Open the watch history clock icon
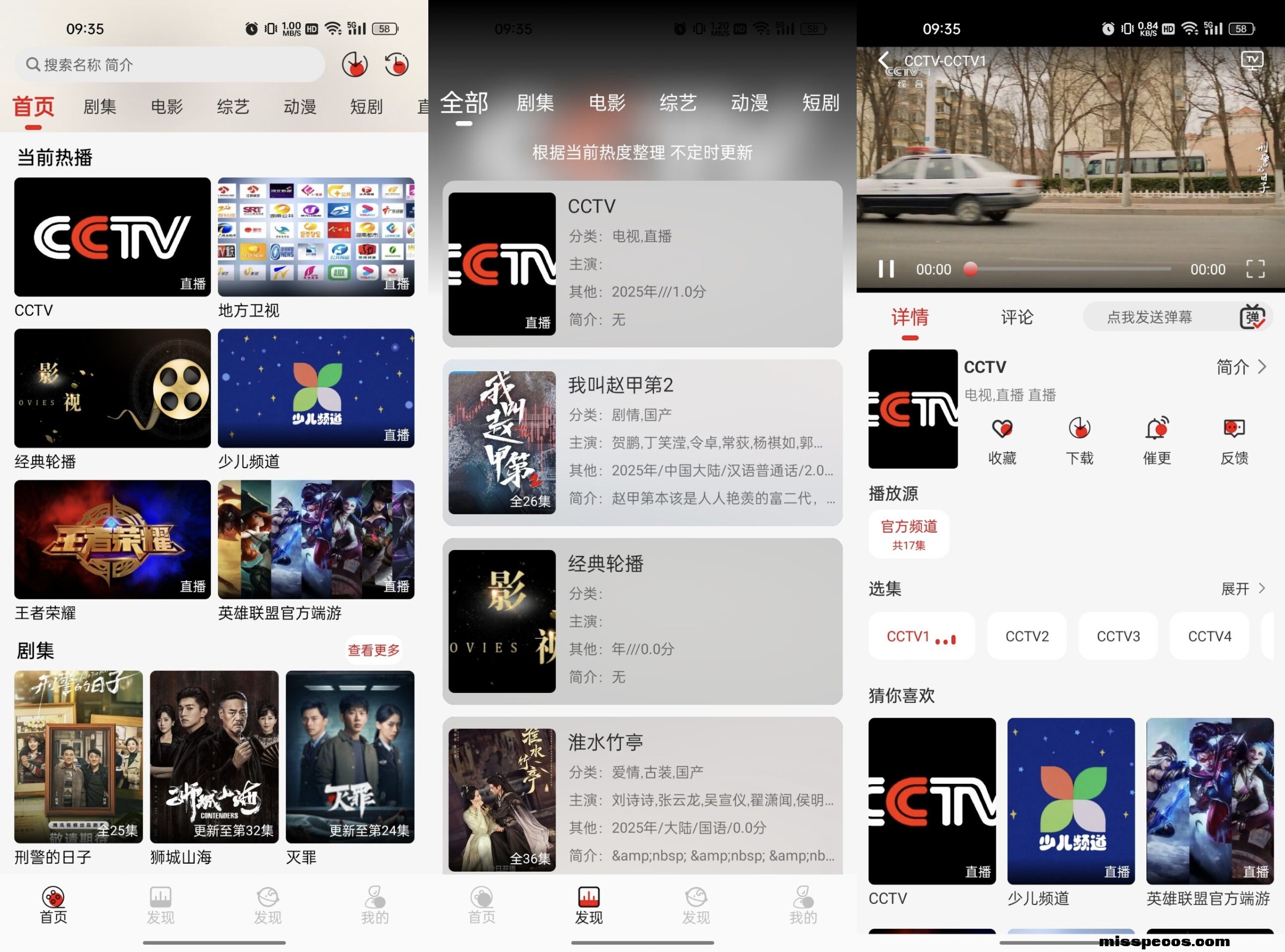1285x952 pixels. point(397,64)
